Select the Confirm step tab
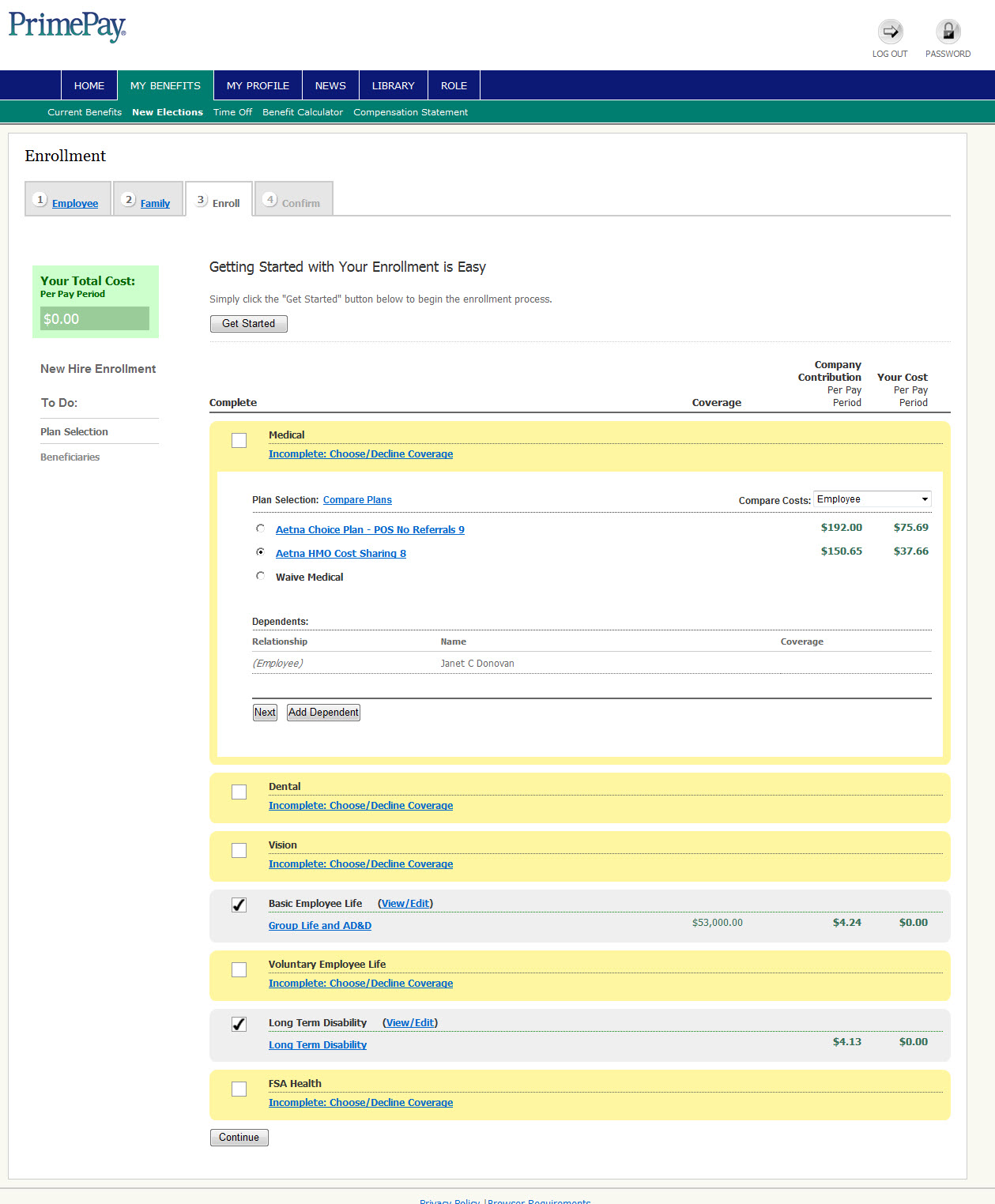995x1204 pixels. point(294,199)
